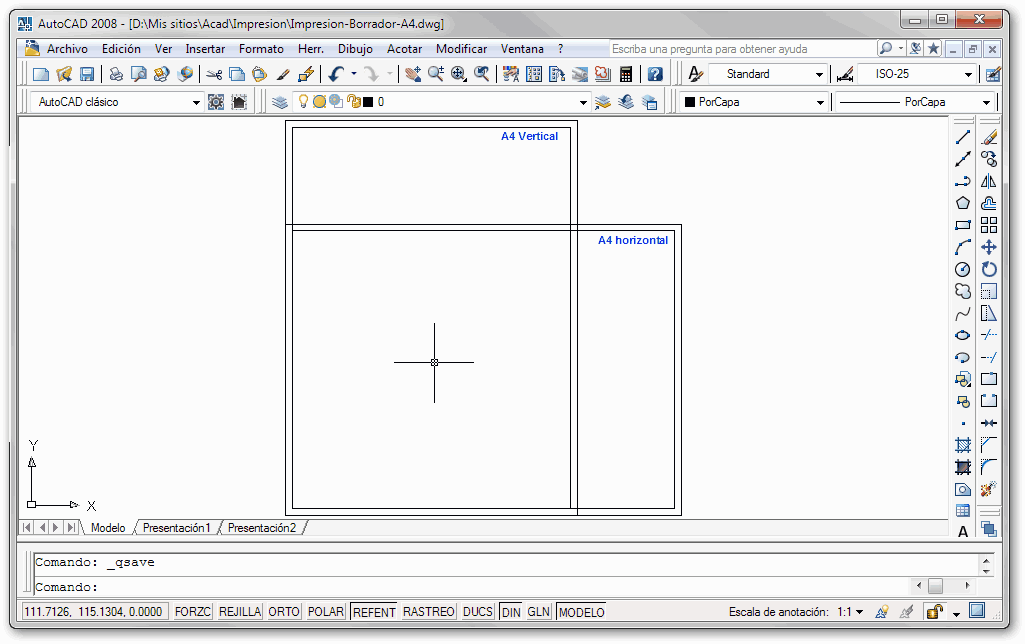Select the Line drawing tool

pyautogui.click(x=963, y=137)
